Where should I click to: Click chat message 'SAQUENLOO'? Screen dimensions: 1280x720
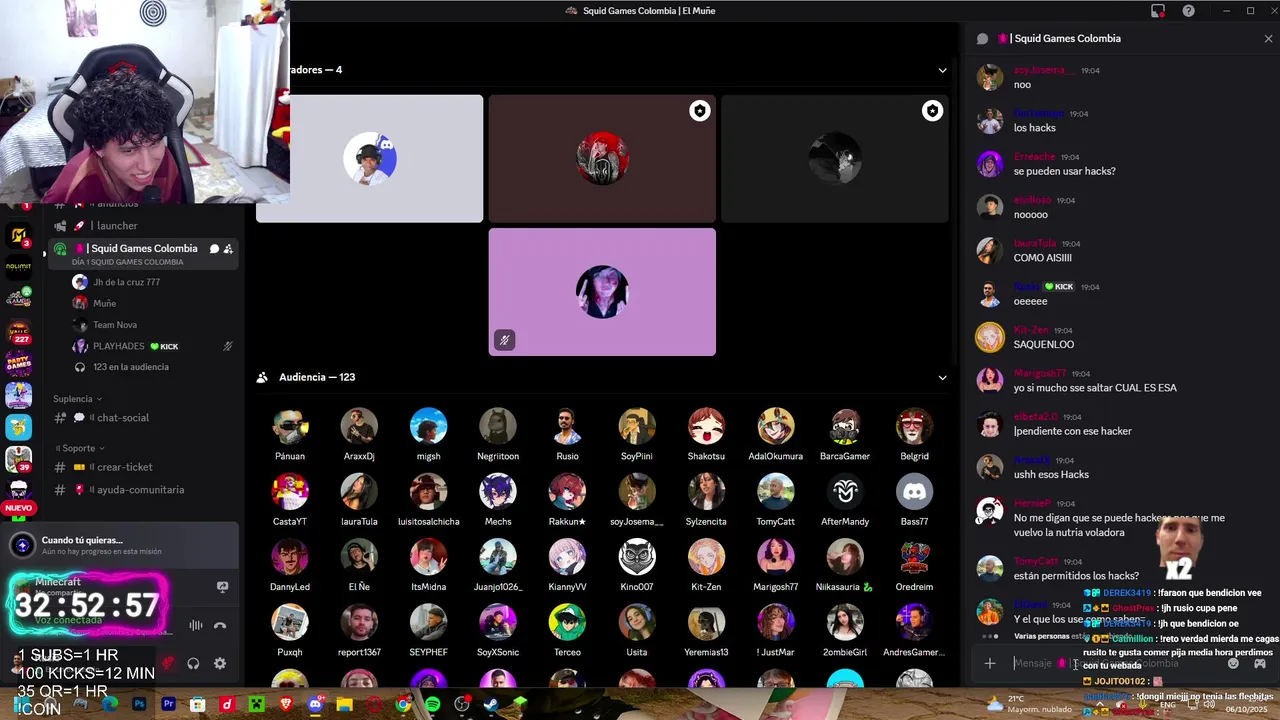coord(1043,344)
